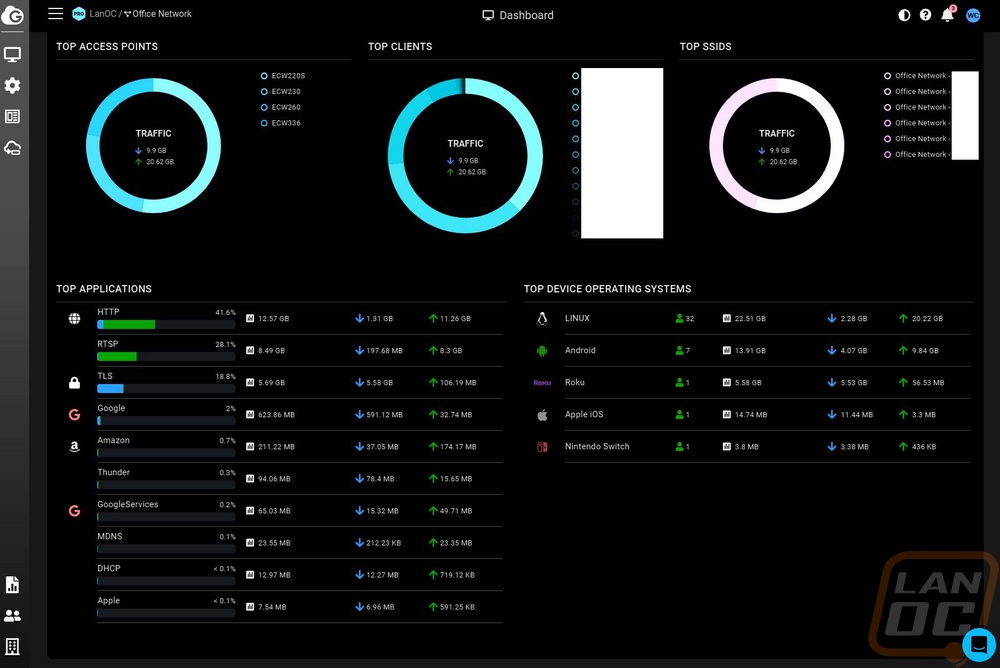Click the Google application icon
1000x668 pixels.
75,415
